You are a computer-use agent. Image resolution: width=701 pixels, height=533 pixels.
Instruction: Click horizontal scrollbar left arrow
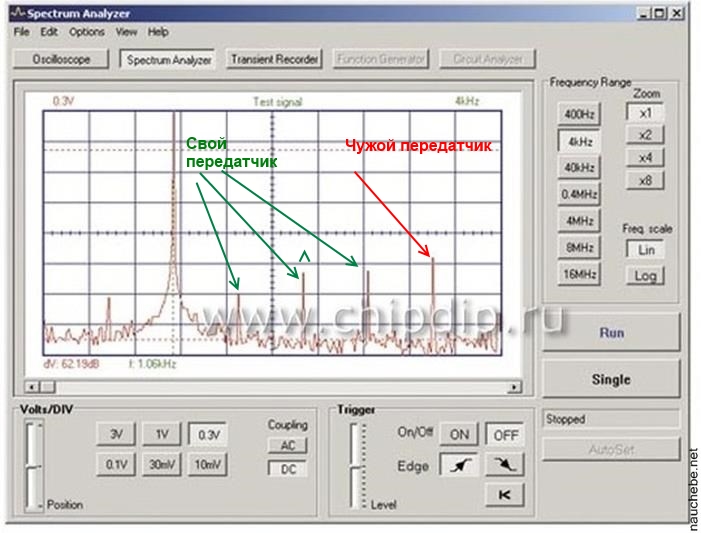click(31, 387)
